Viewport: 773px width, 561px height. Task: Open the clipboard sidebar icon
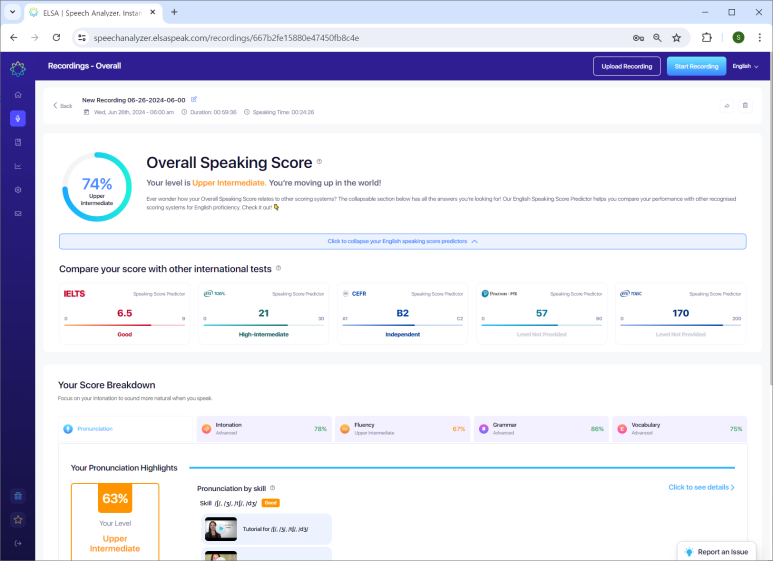18,142
